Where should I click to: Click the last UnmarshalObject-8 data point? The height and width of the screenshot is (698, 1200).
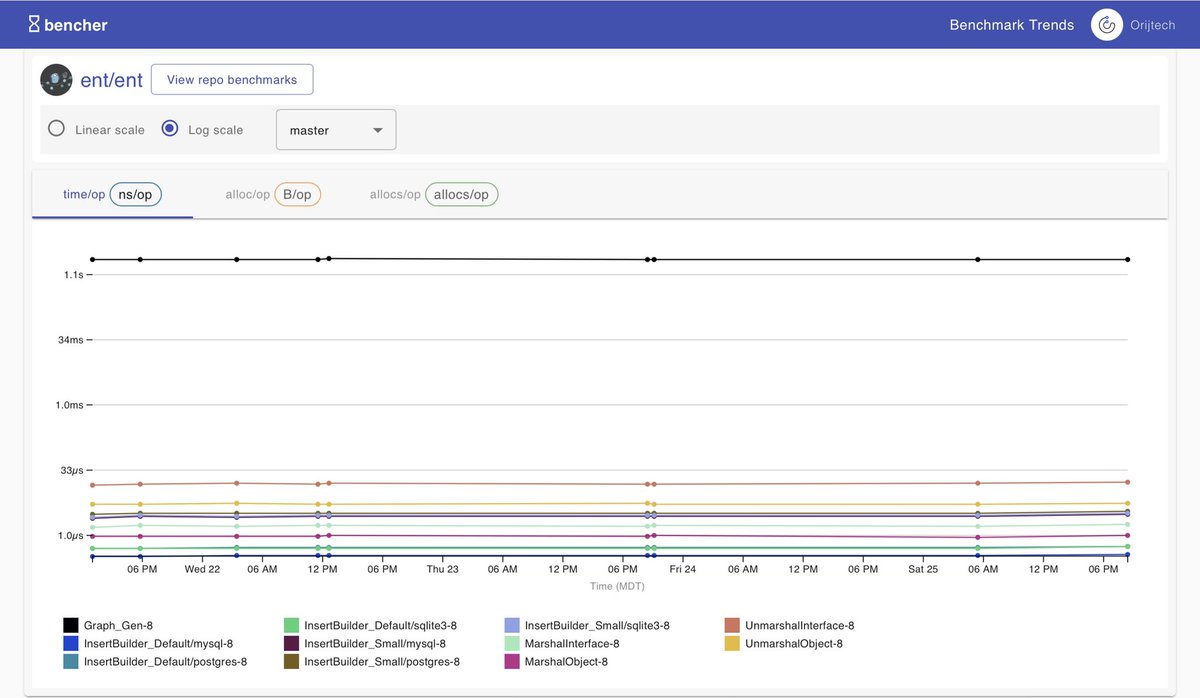click(x=1128, y=503)
